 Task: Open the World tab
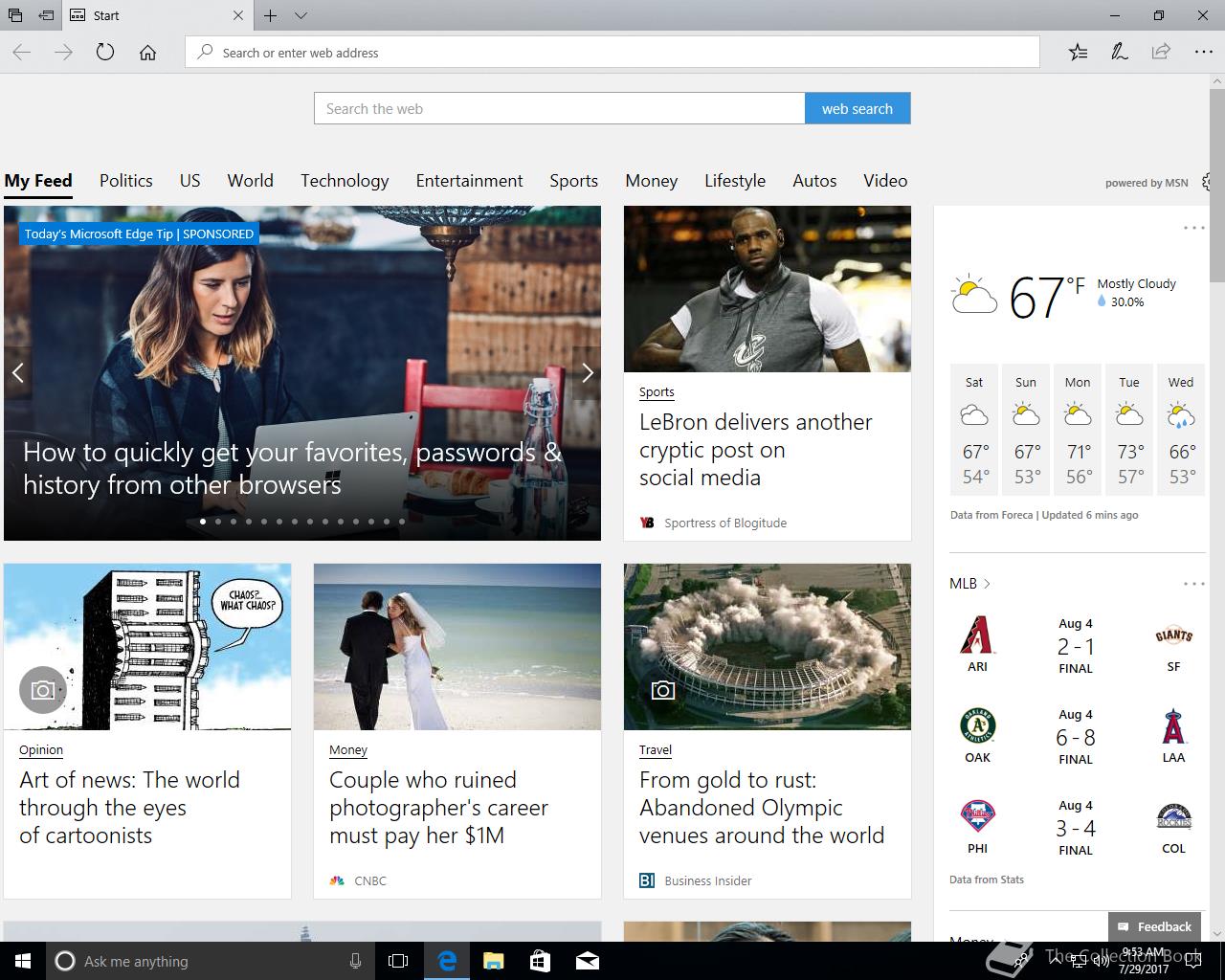coord(250,181)
